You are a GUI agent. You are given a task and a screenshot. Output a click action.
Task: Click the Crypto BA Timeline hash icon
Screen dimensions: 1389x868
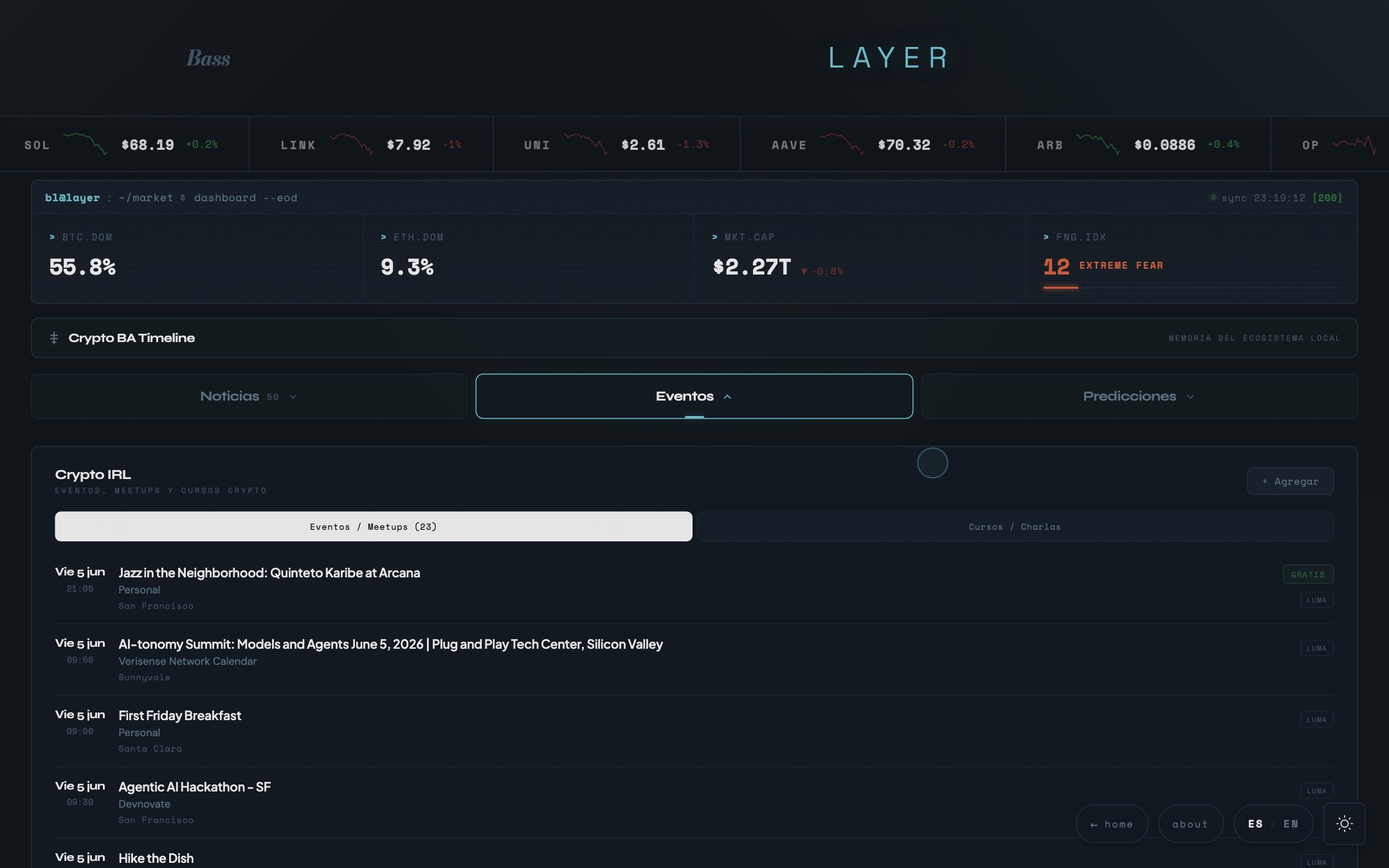tap(54, 338)
